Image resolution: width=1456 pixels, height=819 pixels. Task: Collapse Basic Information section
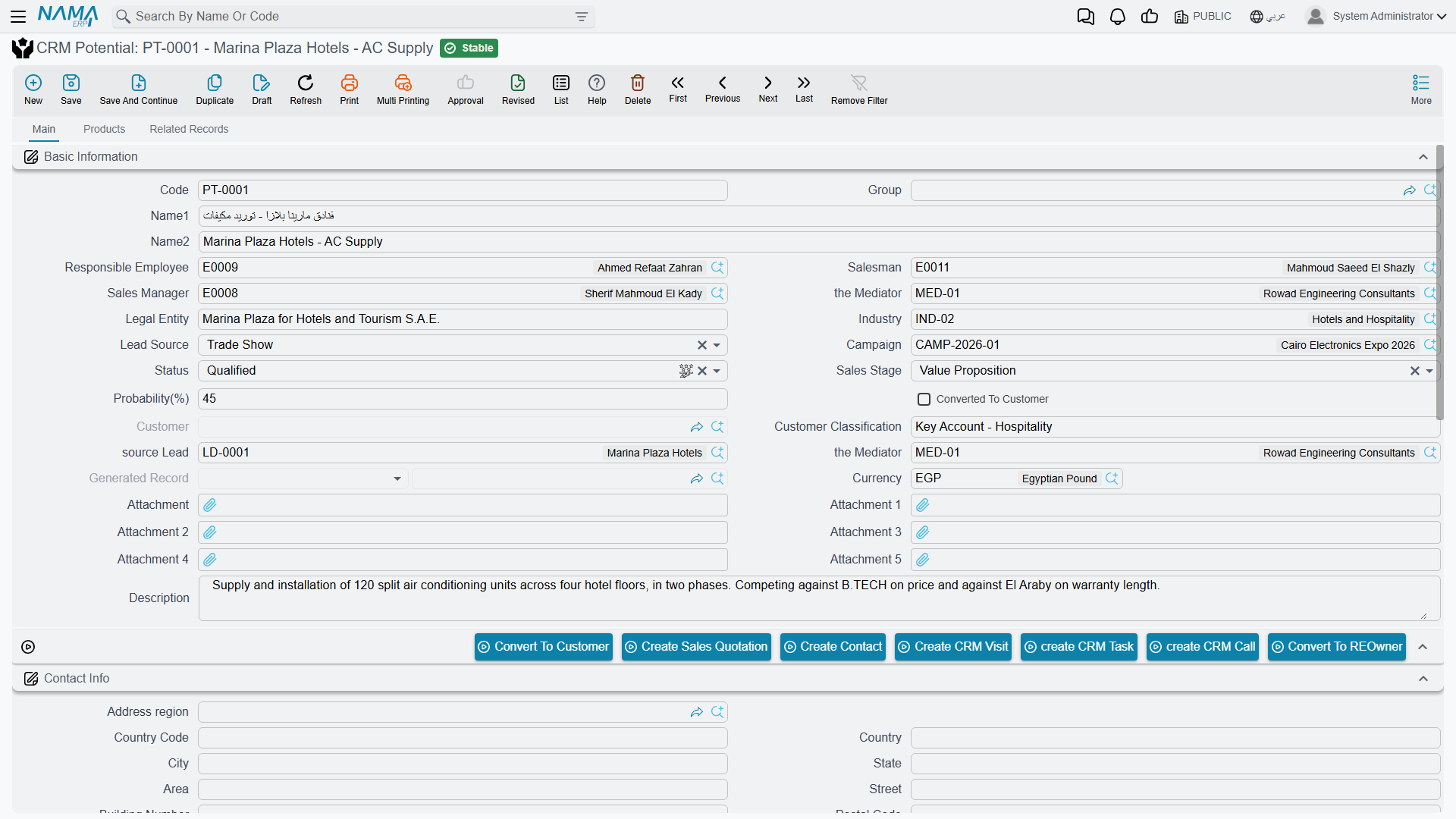1423,157
